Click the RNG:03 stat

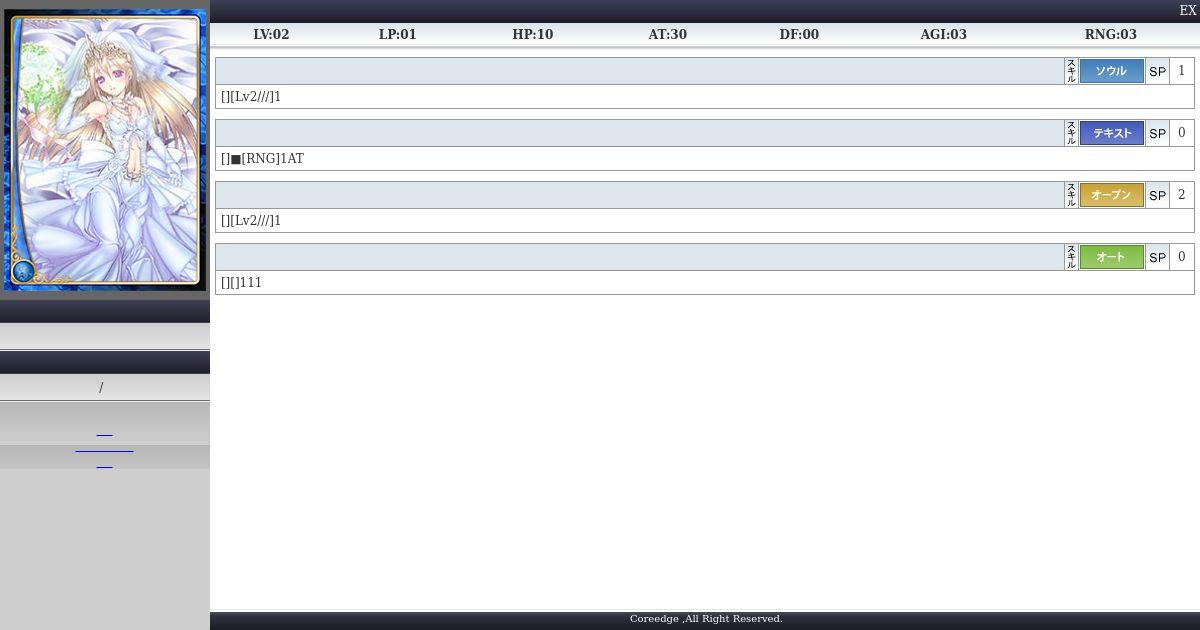click(x=1110, y=34)
